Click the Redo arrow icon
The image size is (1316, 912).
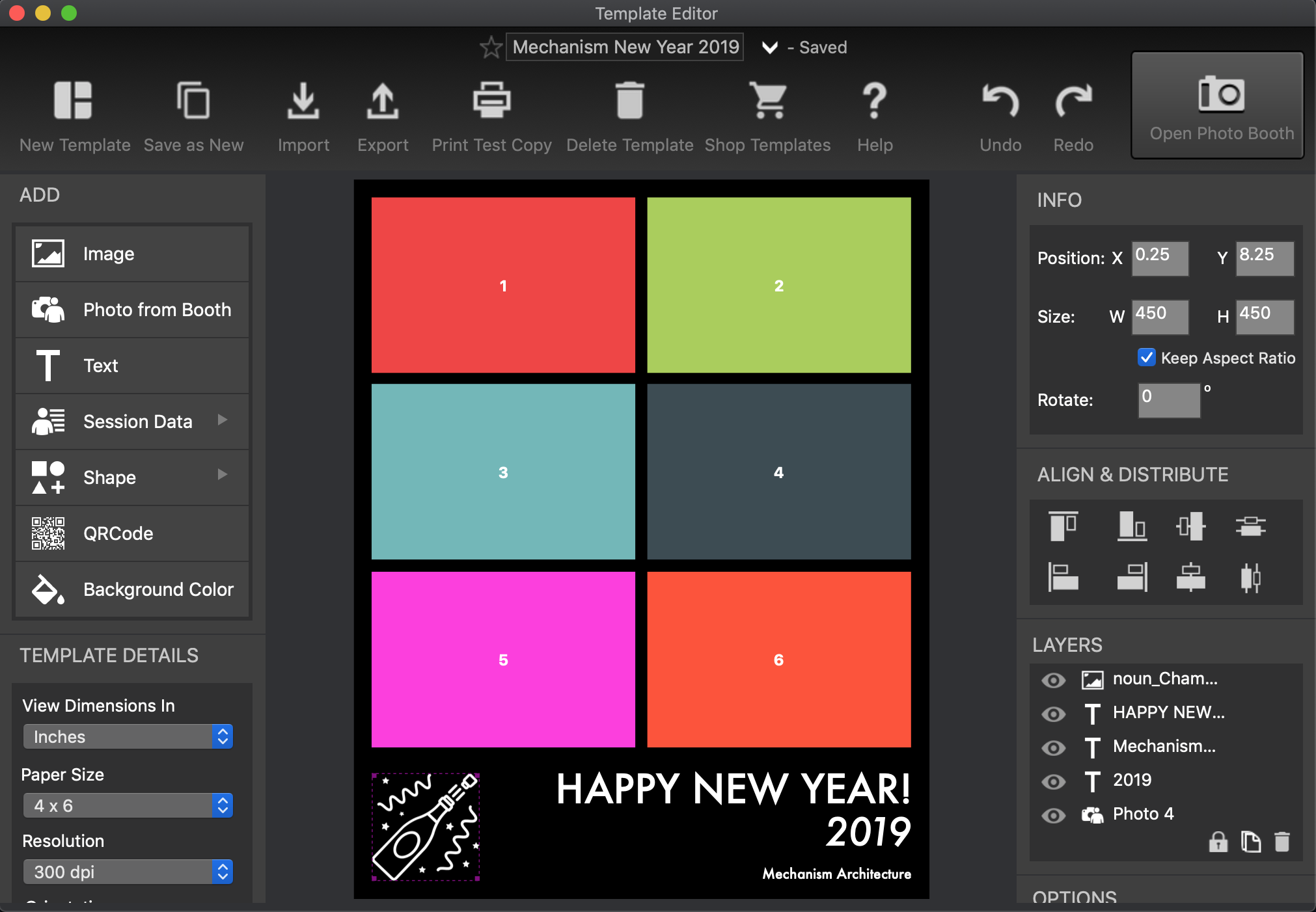pyautogui.click(x=1073, y=101)
